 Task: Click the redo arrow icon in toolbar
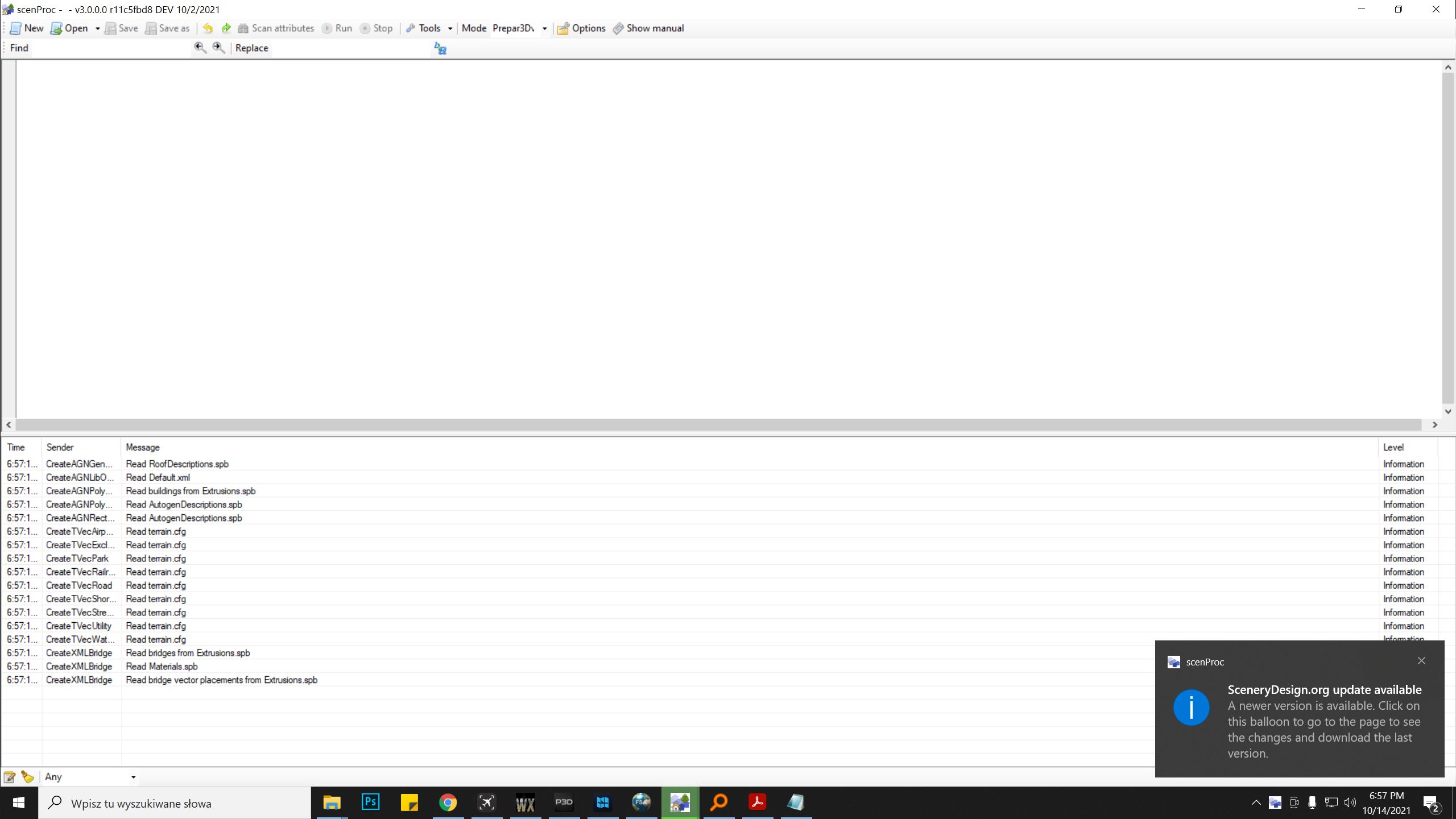[226, 28]
